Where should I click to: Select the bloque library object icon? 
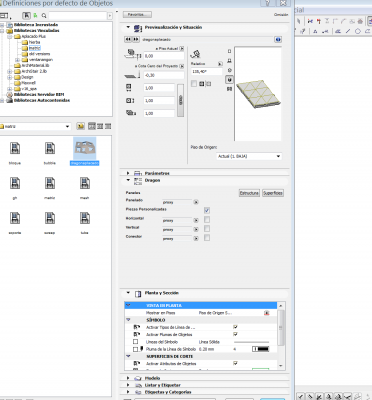[15, 149]
